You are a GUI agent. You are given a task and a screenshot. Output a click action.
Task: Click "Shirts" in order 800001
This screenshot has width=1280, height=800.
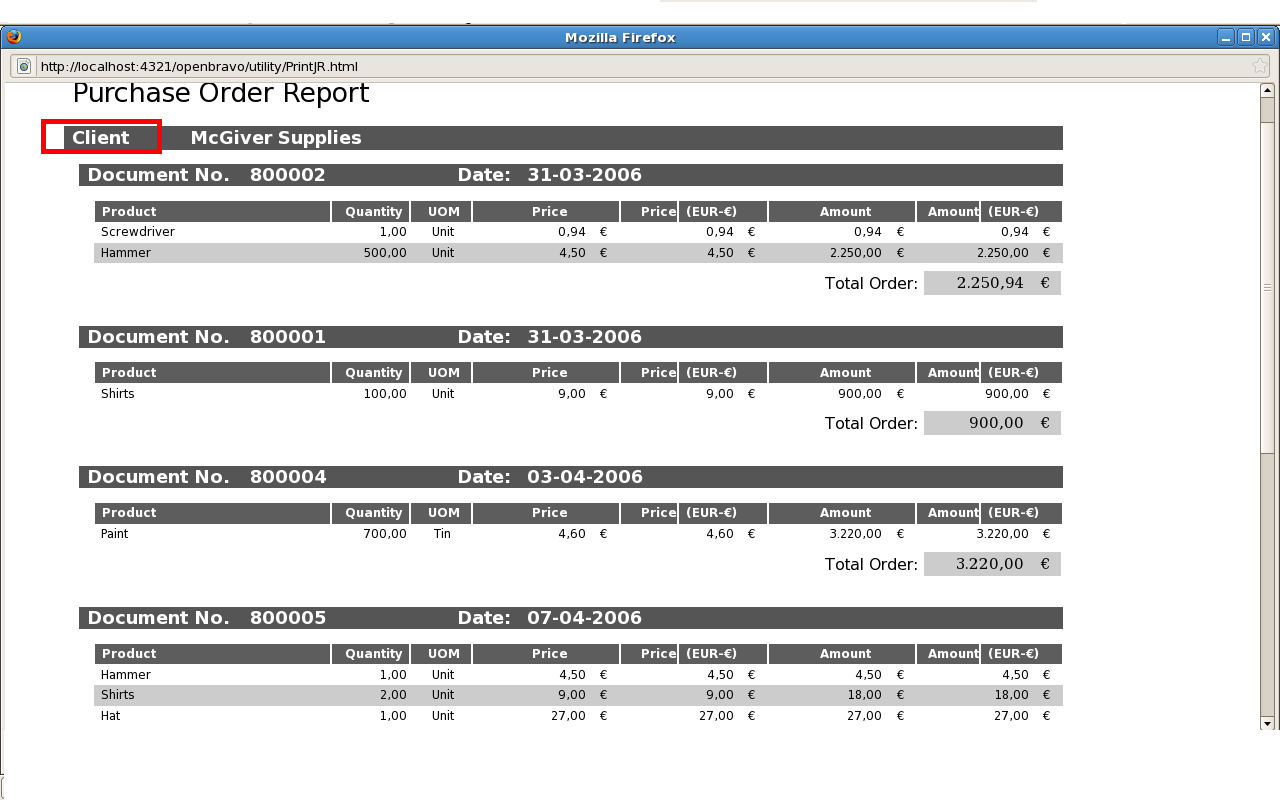(x=118, y=394)
